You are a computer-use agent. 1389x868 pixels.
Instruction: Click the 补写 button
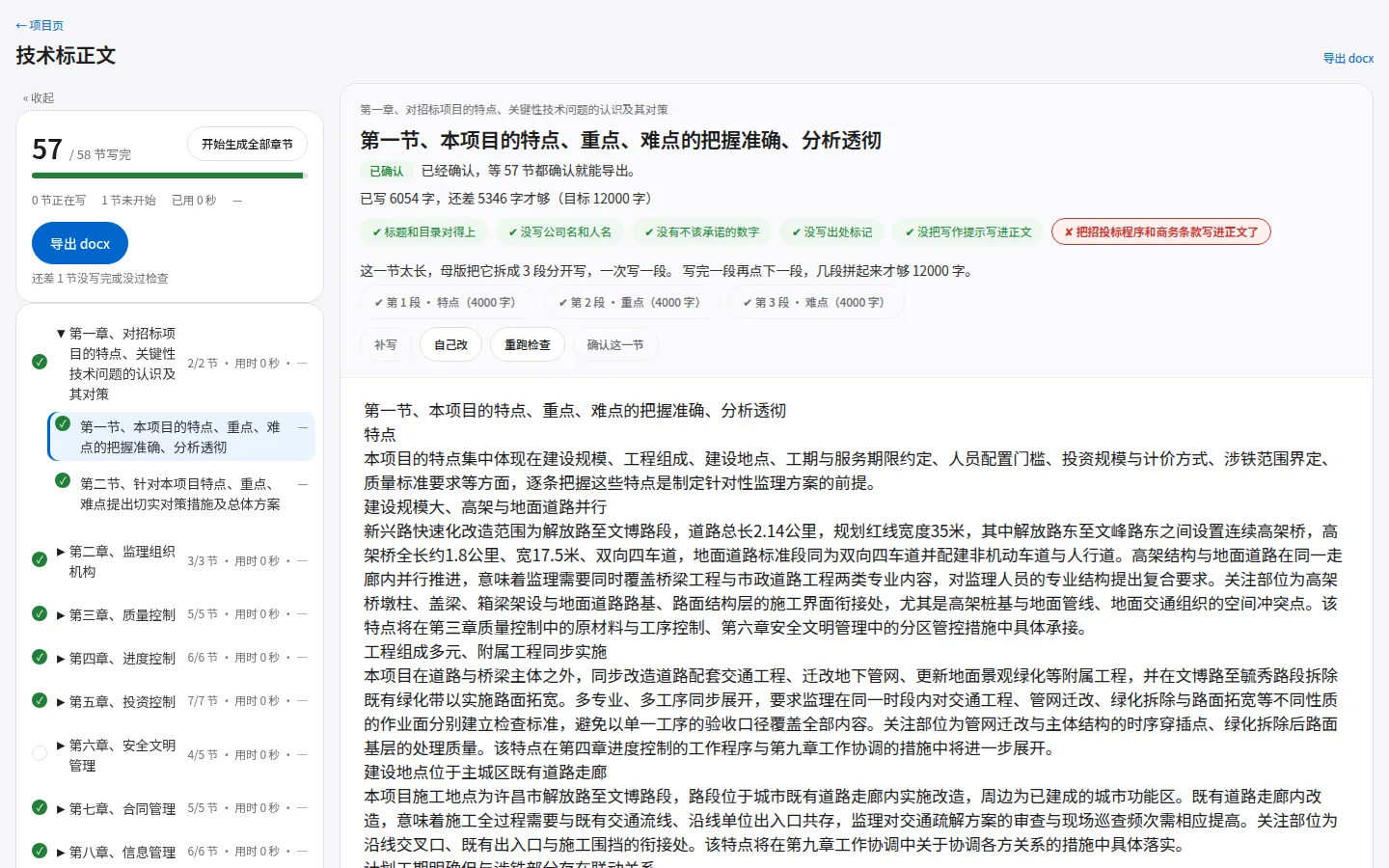click(386, 345)
